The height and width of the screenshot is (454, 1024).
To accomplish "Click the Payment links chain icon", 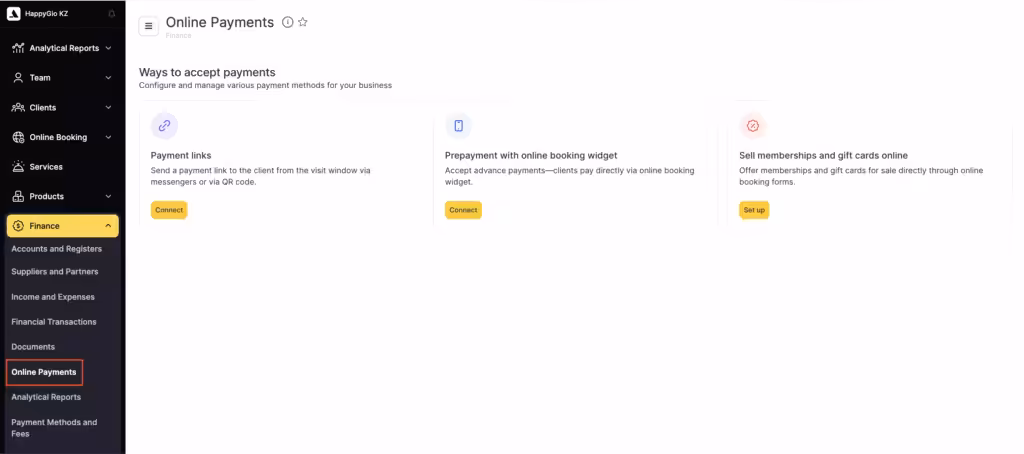I will pyautogui.click(x=165, y=126).
